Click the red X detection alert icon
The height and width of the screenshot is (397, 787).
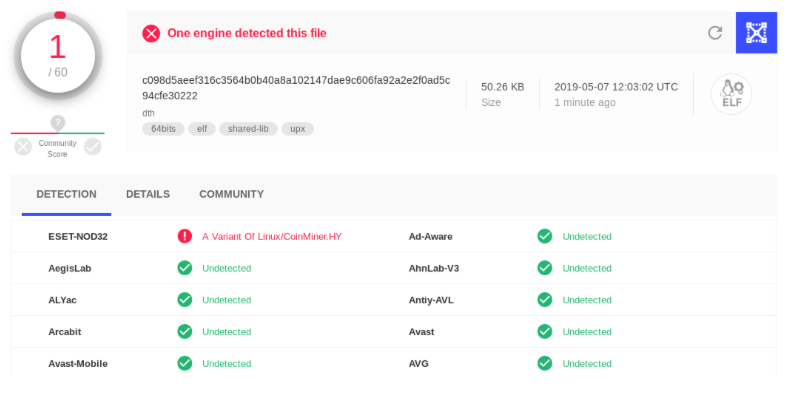pyautogui.click(x=151, y=34)
